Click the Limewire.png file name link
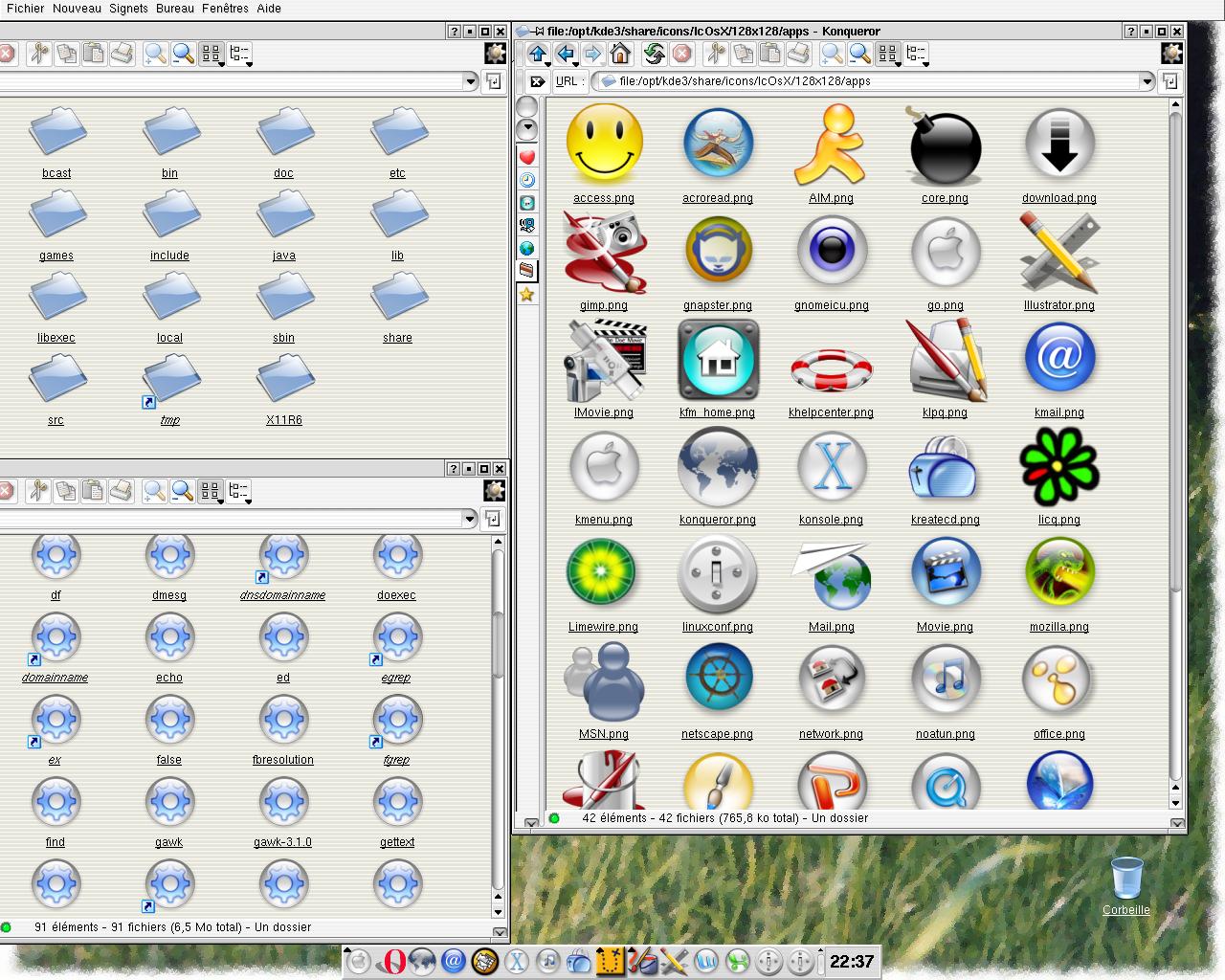The height and width of the screenshot is (980, 1225). (x=603, y=627)
